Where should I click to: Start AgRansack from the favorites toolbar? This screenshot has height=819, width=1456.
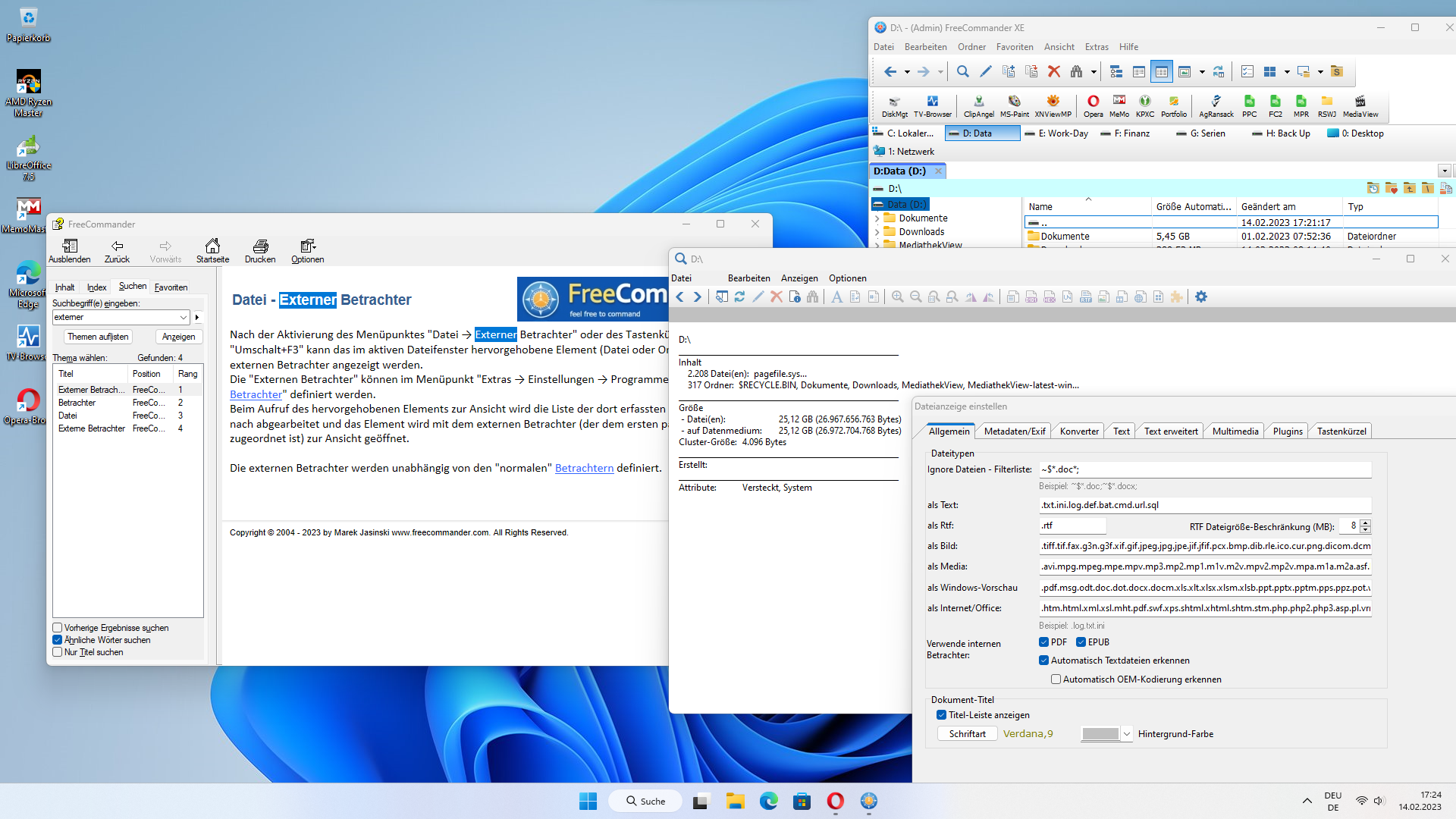pos(1216,105)
